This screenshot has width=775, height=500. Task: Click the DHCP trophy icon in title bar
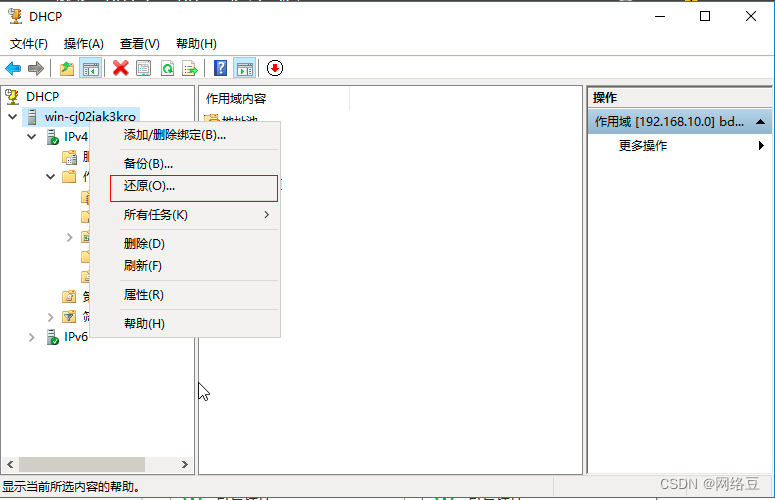coord(15,16)
